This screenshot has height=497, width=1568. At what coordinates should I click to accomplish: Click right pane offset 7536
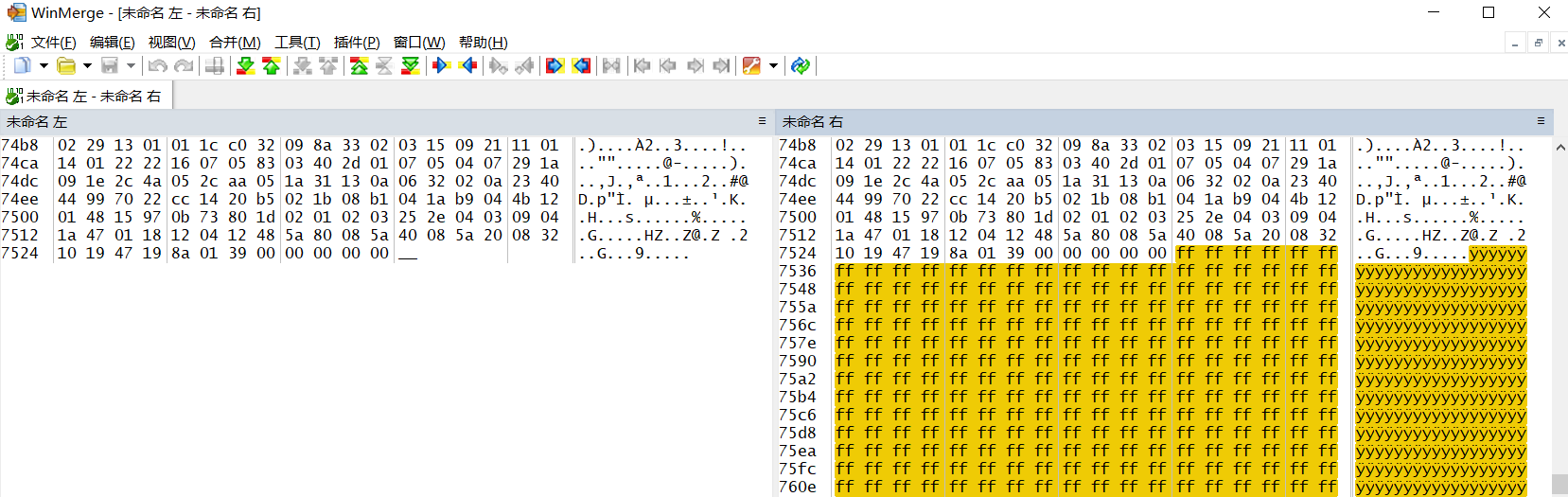coord(798,271)
